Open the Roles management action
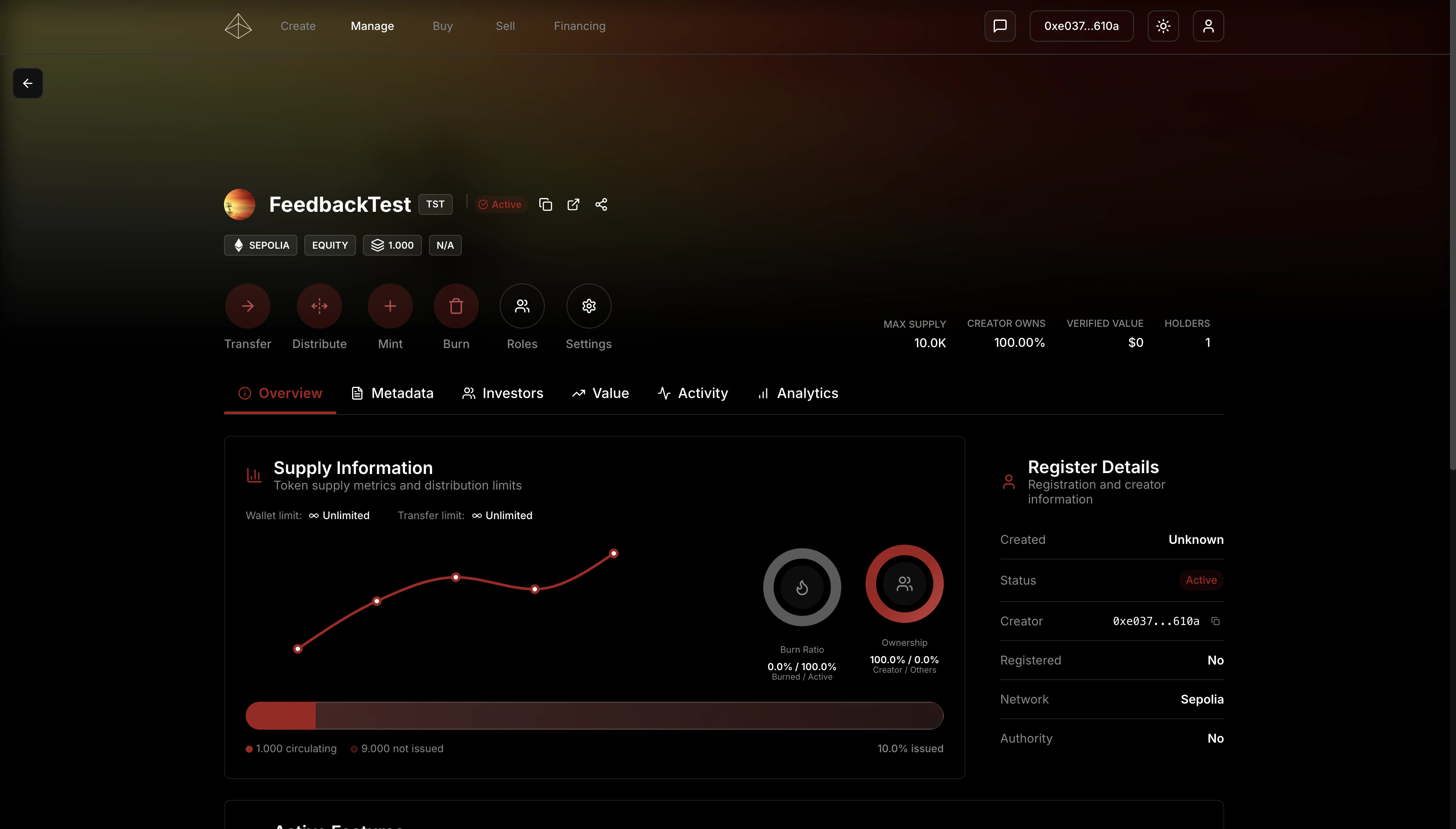 point(522,306)
